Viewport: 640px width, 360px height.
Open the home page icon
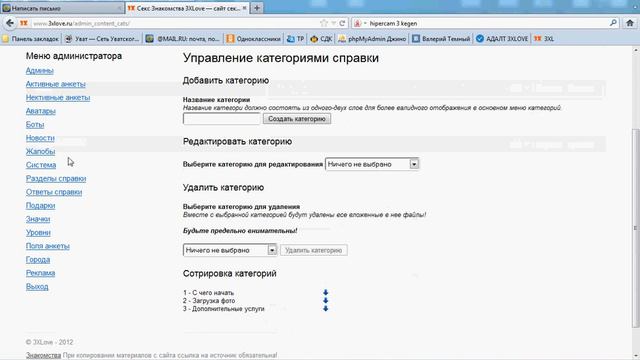(630, 23)
